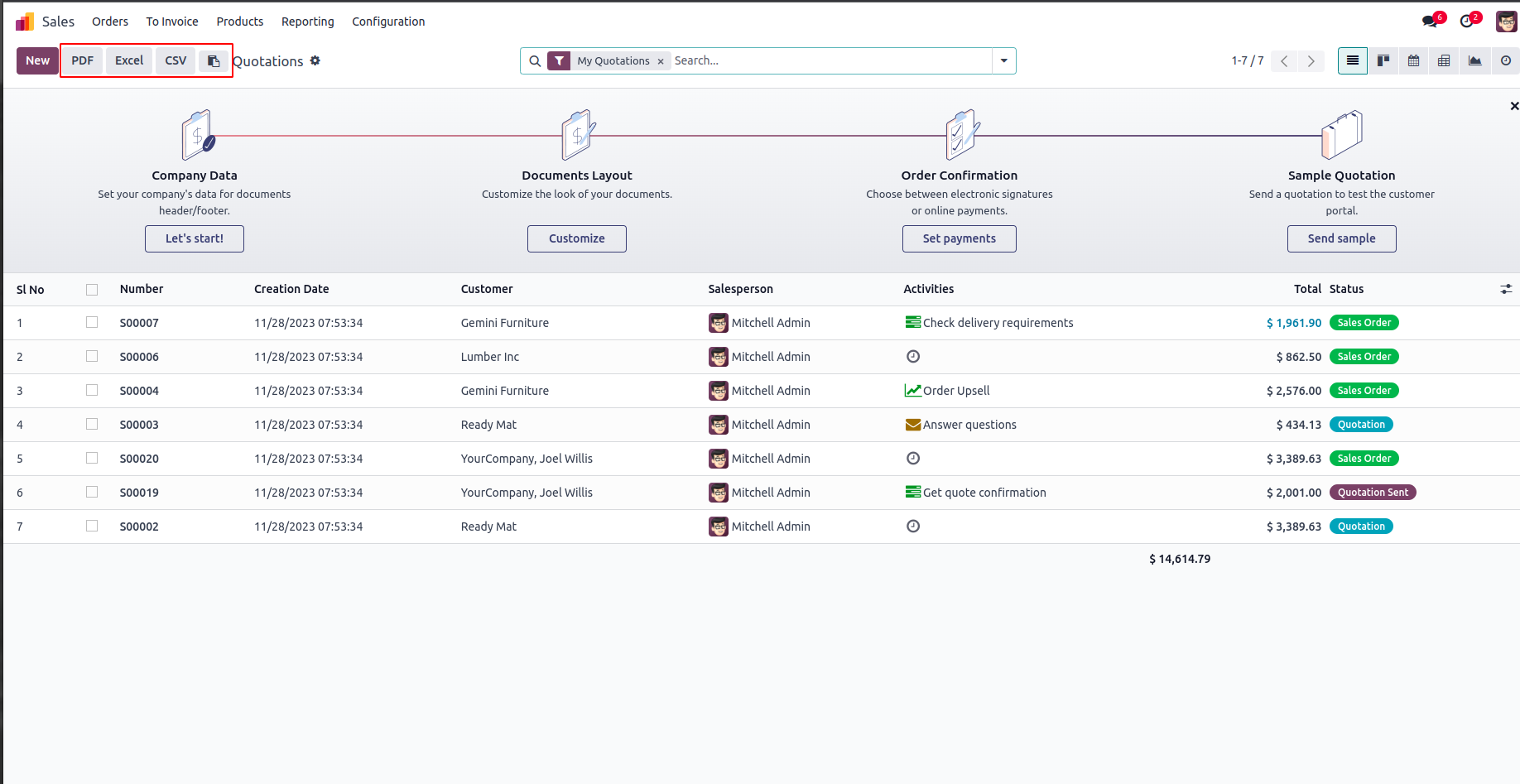Select the S00003 row checkbox
This screenshot has height=784, width=1520.
click(92, 424)
